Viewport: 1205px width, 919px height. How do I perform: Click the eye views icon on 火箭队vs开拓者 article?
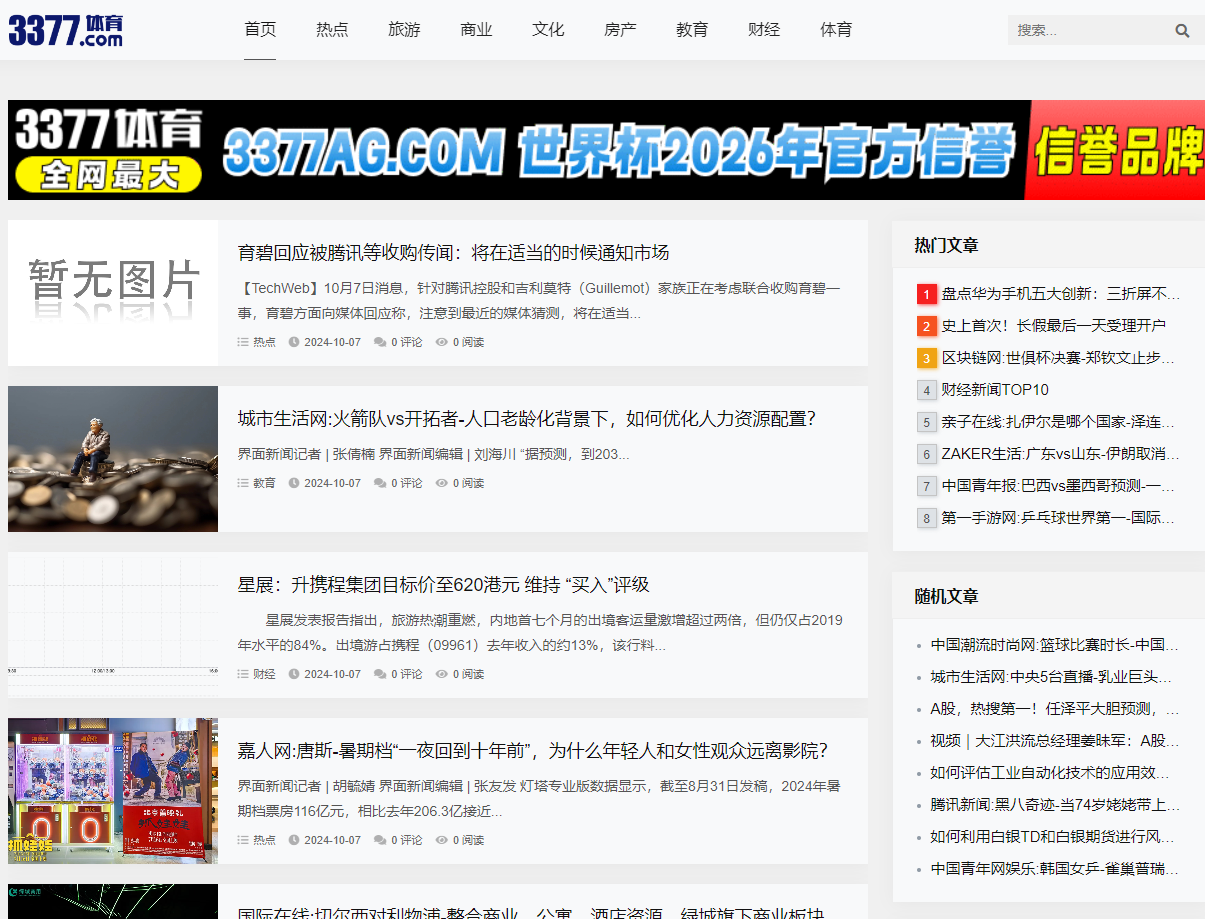pyautogui.click(x=442, y=483)
